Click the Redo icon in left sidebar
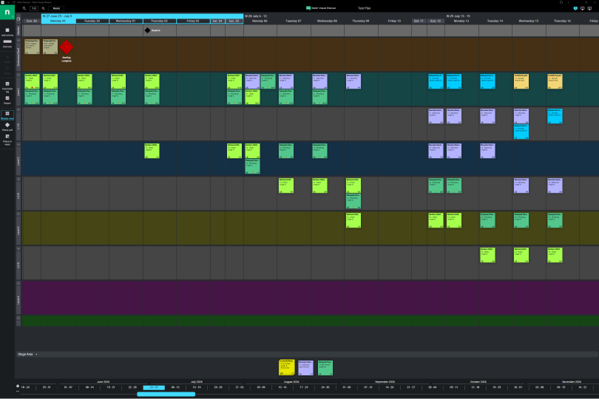Screen dimensions: 599x399 7,68
